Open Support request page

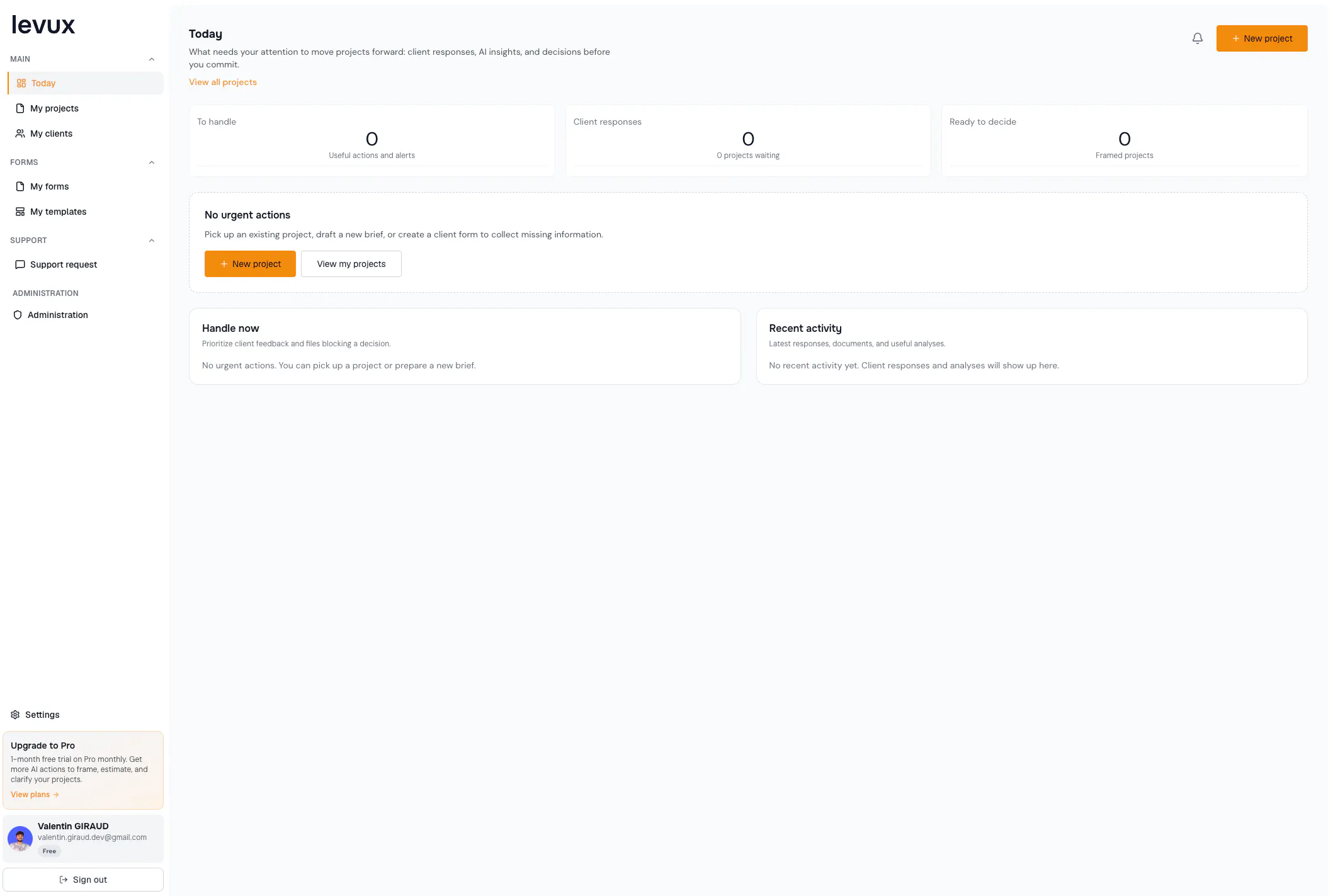86,264
